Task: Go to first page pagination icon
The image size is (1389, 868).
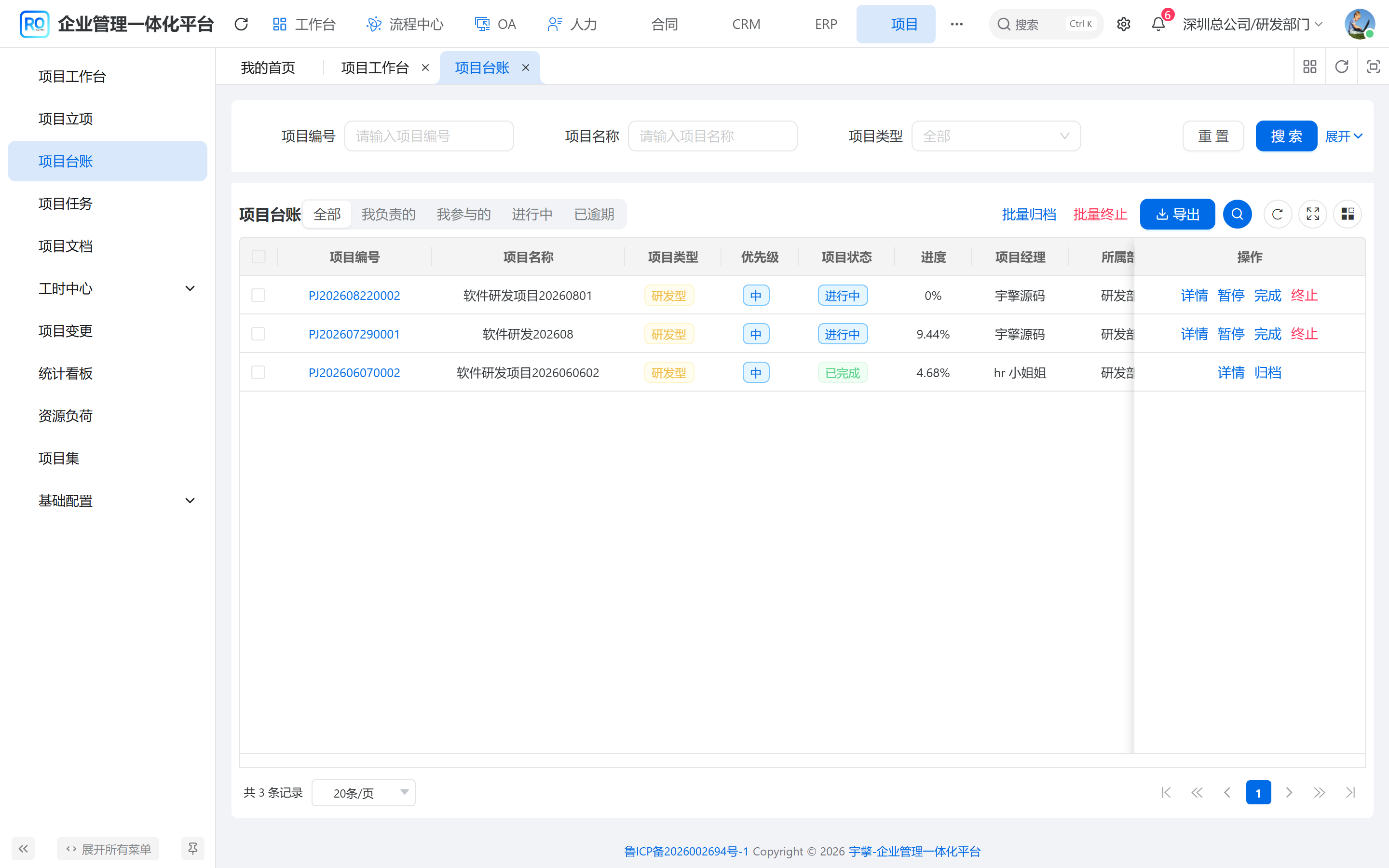Action: 1166,793
